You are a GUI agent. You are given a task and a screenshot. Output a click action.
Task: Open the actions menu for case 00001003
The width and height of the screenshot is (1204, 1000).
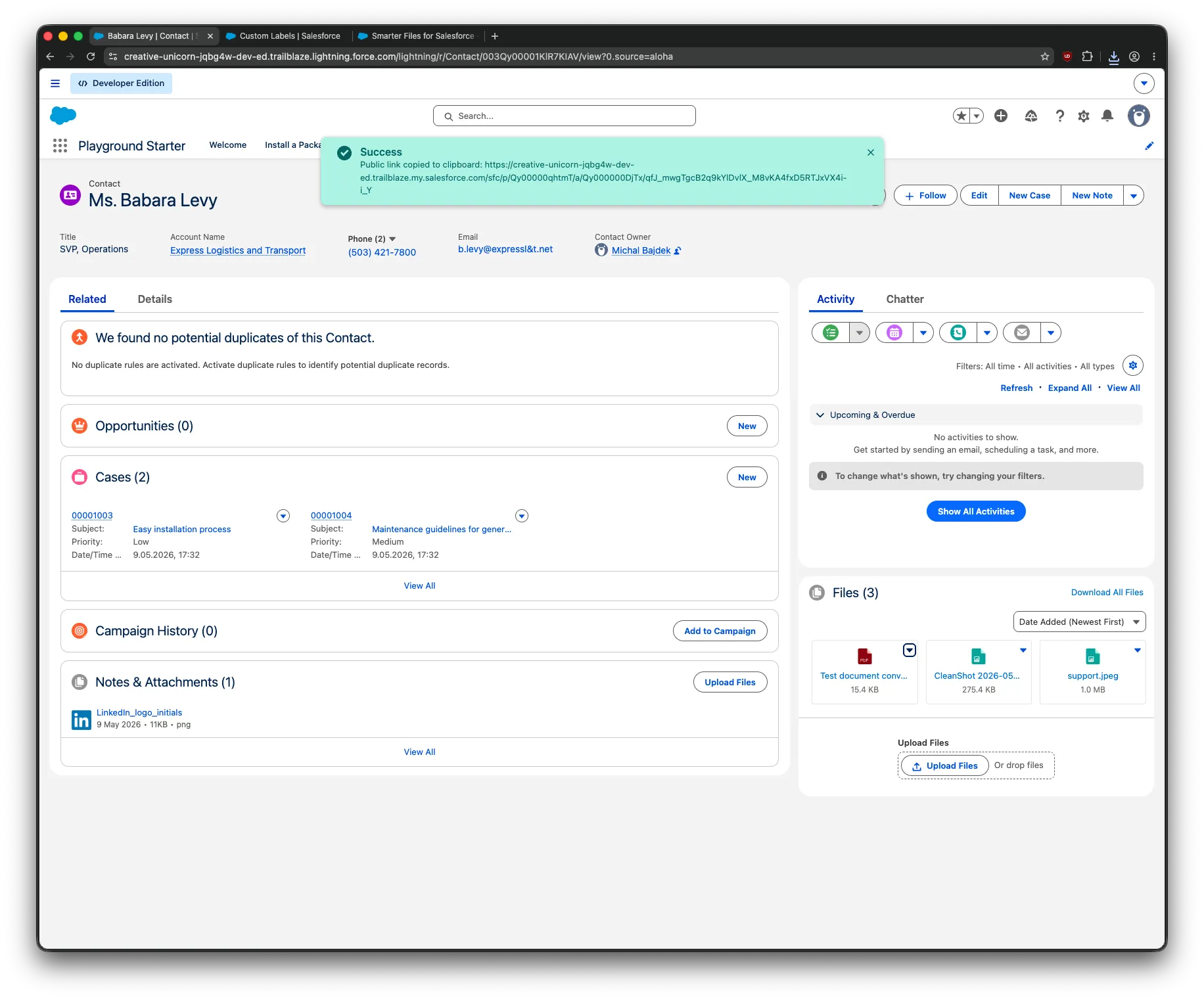point(283,516)
